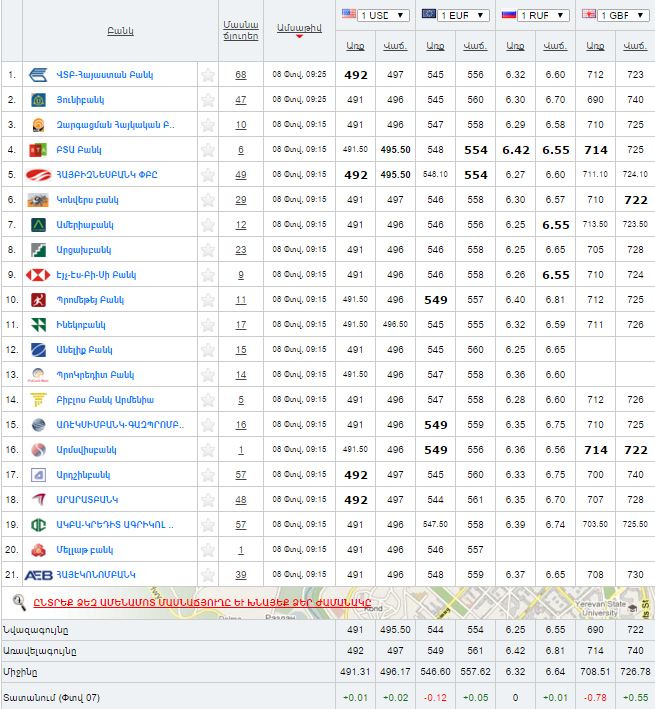This screenshot has height=709, width=655.
Task: Click branch count 68 for ՎՏԲ-Հայաստան Բանկ
Action: [240, 75]
